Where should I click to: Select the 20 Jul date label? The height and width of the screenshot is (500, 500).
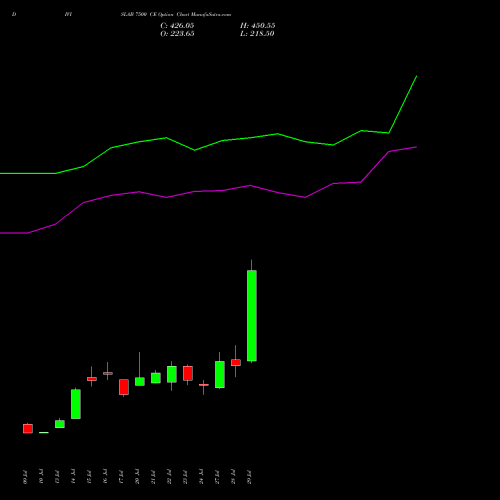[137, 477]
